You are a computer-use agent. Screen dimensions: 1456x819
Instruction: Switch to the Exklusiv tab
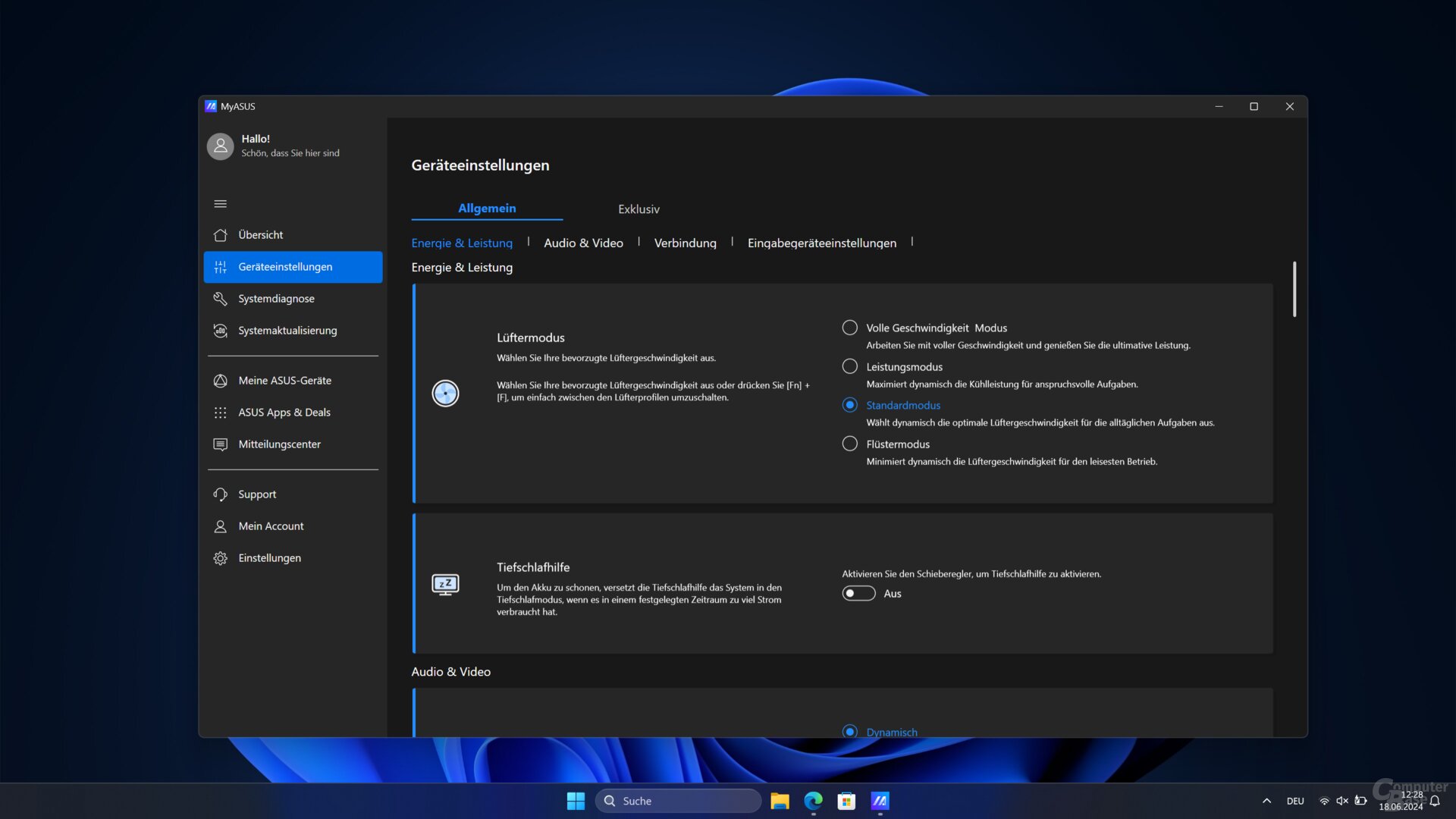(x=639, y=209)
